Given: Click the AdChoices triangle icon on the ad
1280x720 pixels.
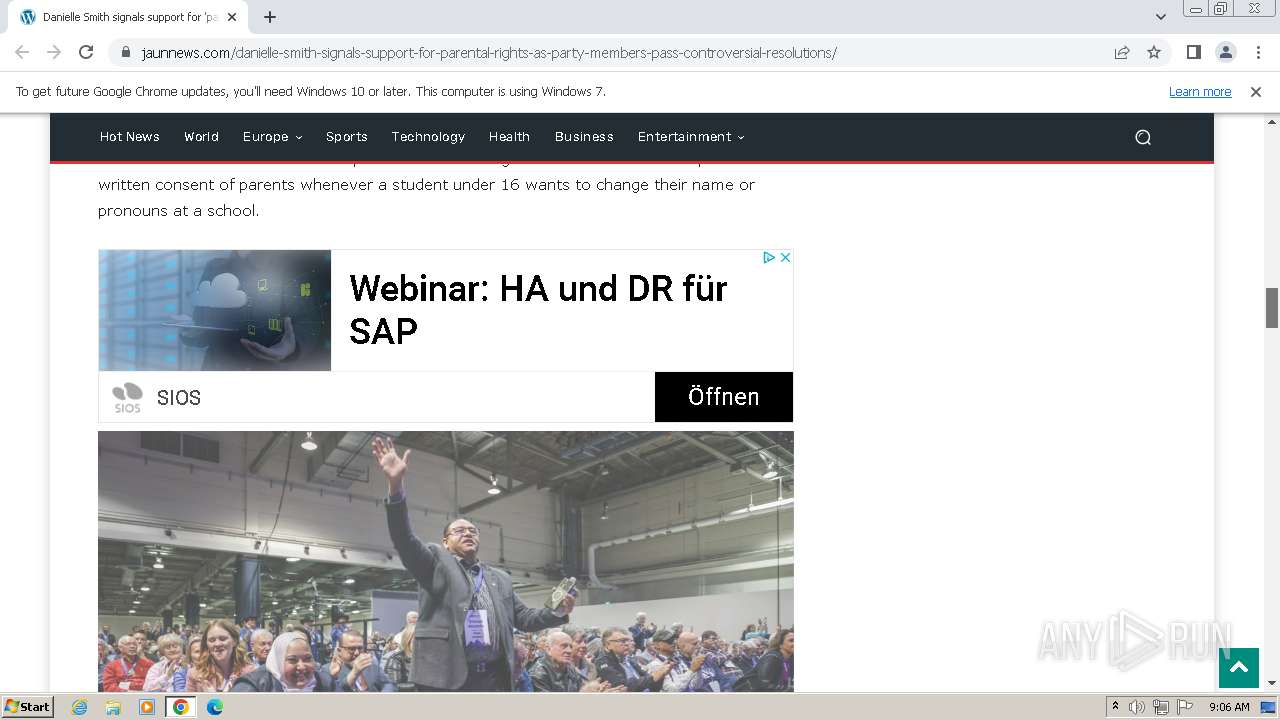Looking at the screenshot, I should coord(769,257).
